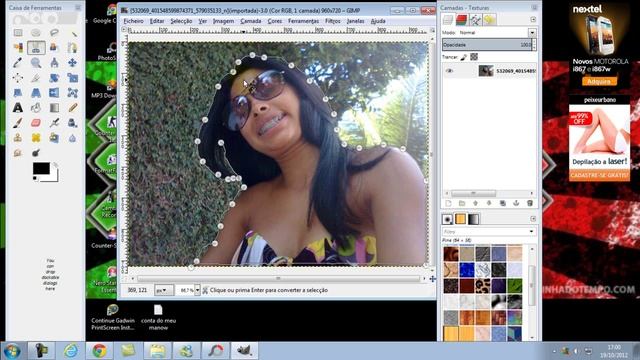The width and height of the screenshot is (640, 360).
Task: Select the Shear tool
Action: tap(18, 93)
